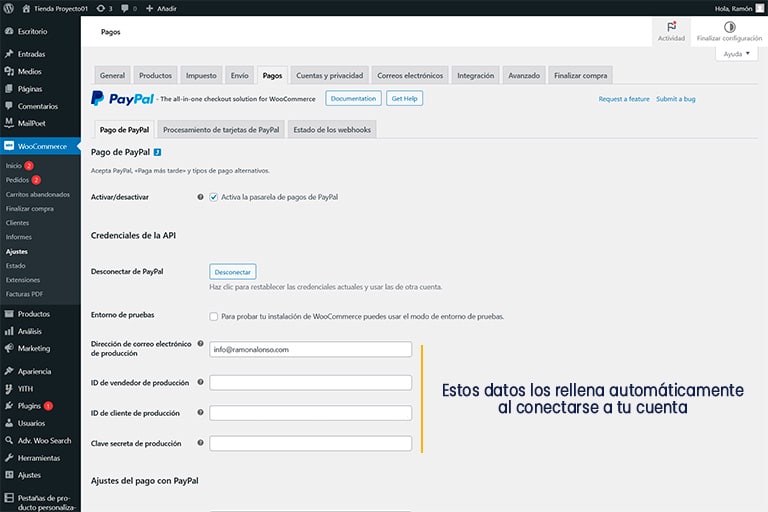Viewport: 768px width, 512px height.
Task: Open Escritorio dashboard icon in sidebar
Action: (9, 31)
